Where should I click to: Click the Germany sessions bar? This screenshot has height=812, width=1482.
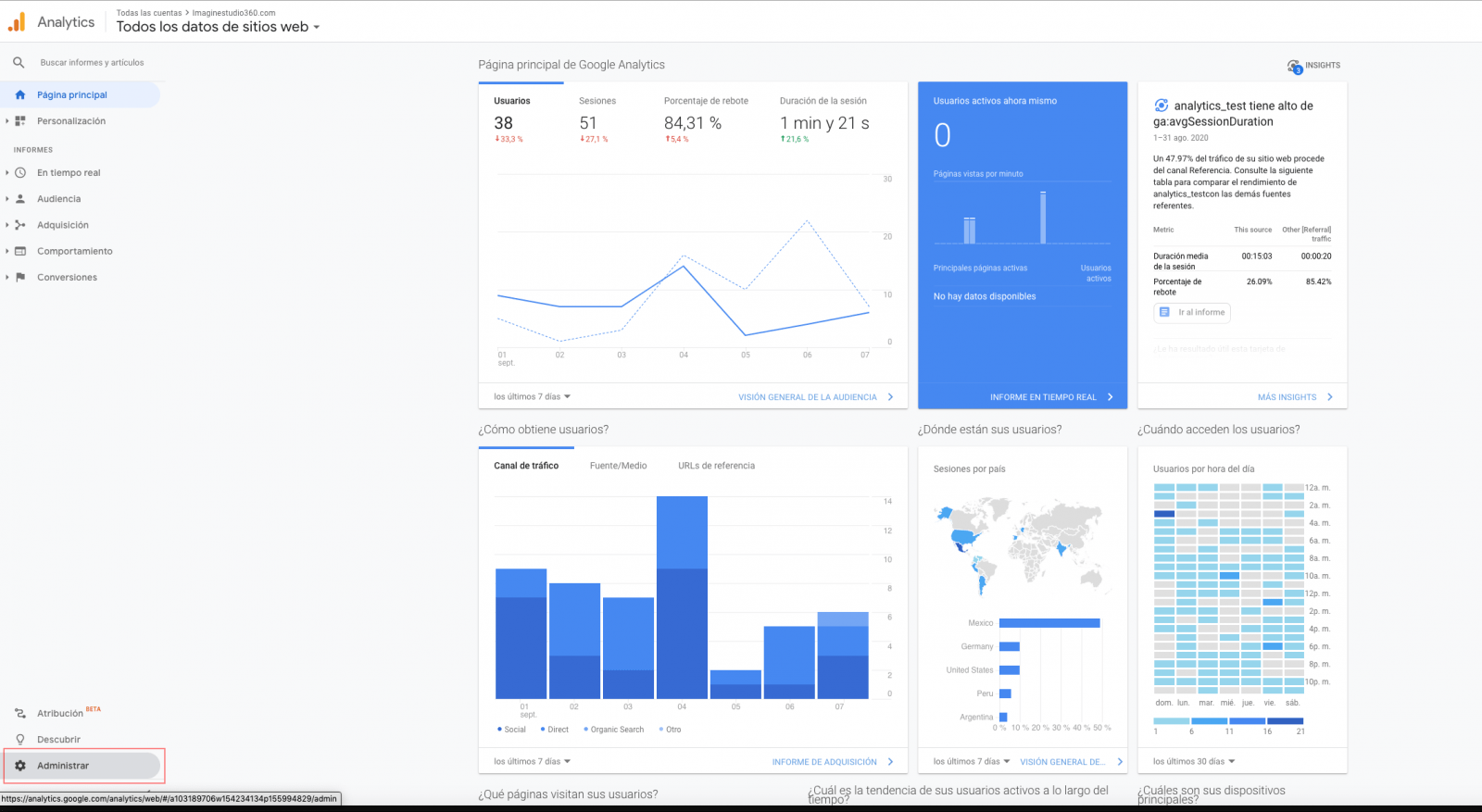tap(1010, 646)
